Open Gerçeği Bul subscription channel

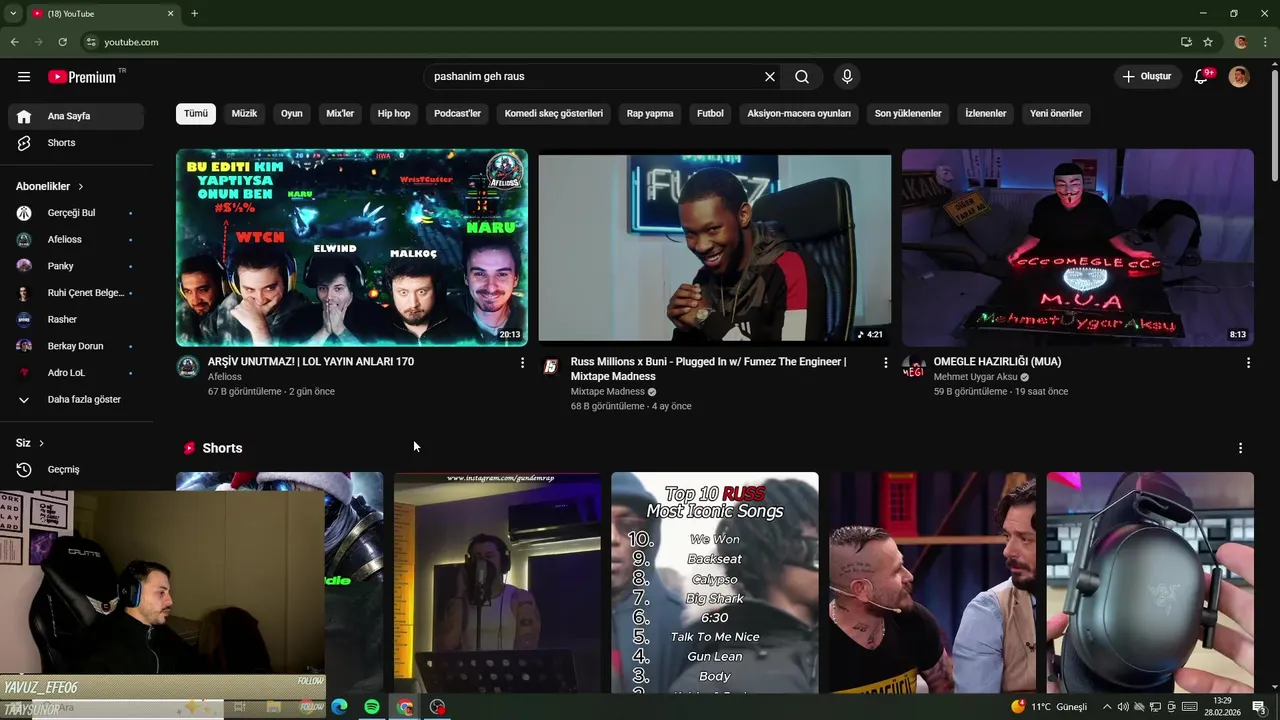point(76,213)
